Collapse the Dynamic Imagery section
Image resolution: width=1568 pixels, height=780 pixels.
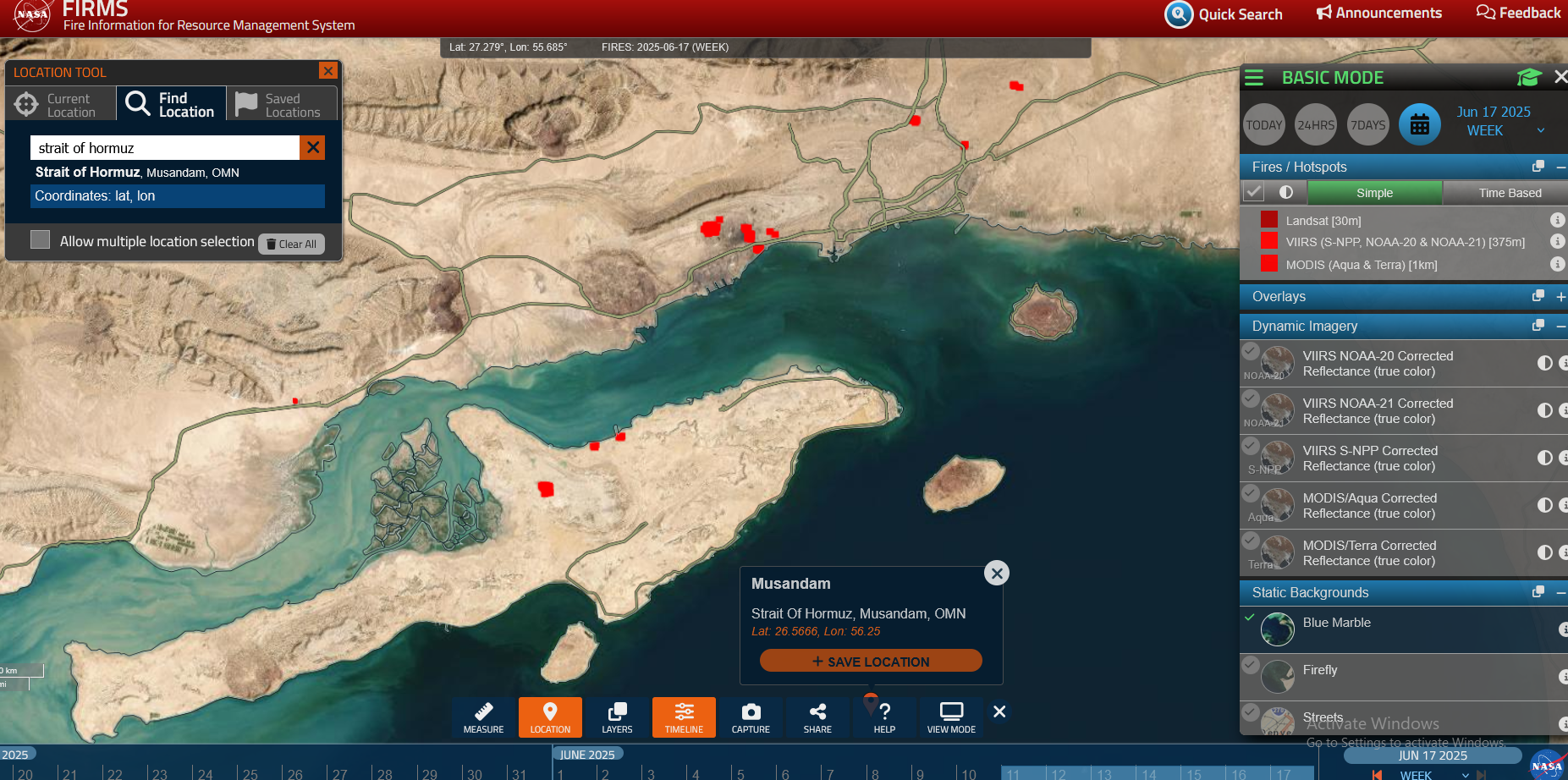tap(1561, 326)
